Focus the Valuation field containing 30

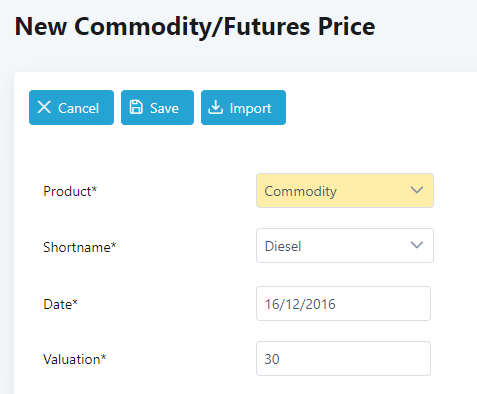[x=343, y=358]
